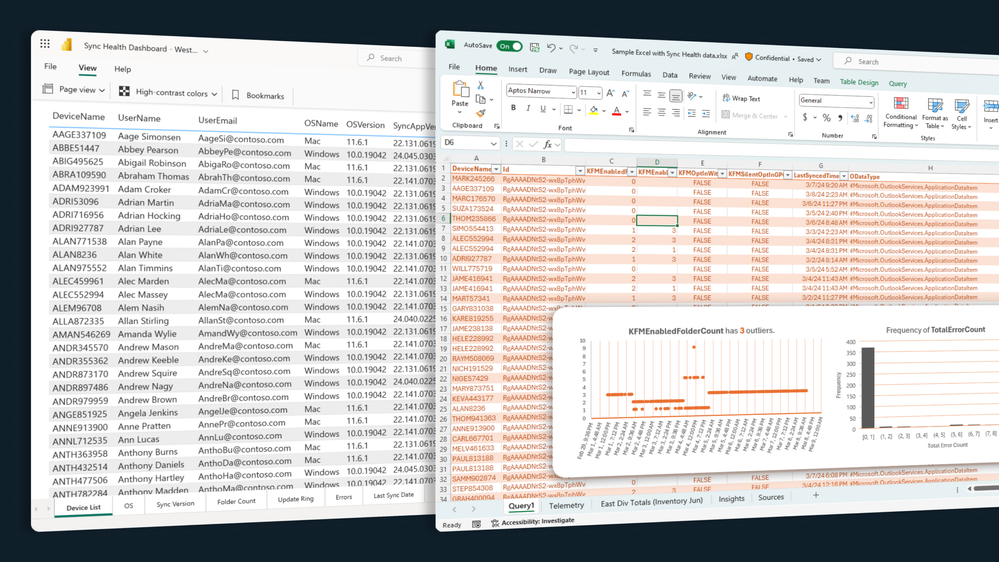Image resolution: width=999 pixels, height=562 pixels.
Task: Add a new sheet with plus button
Action: 816,495
